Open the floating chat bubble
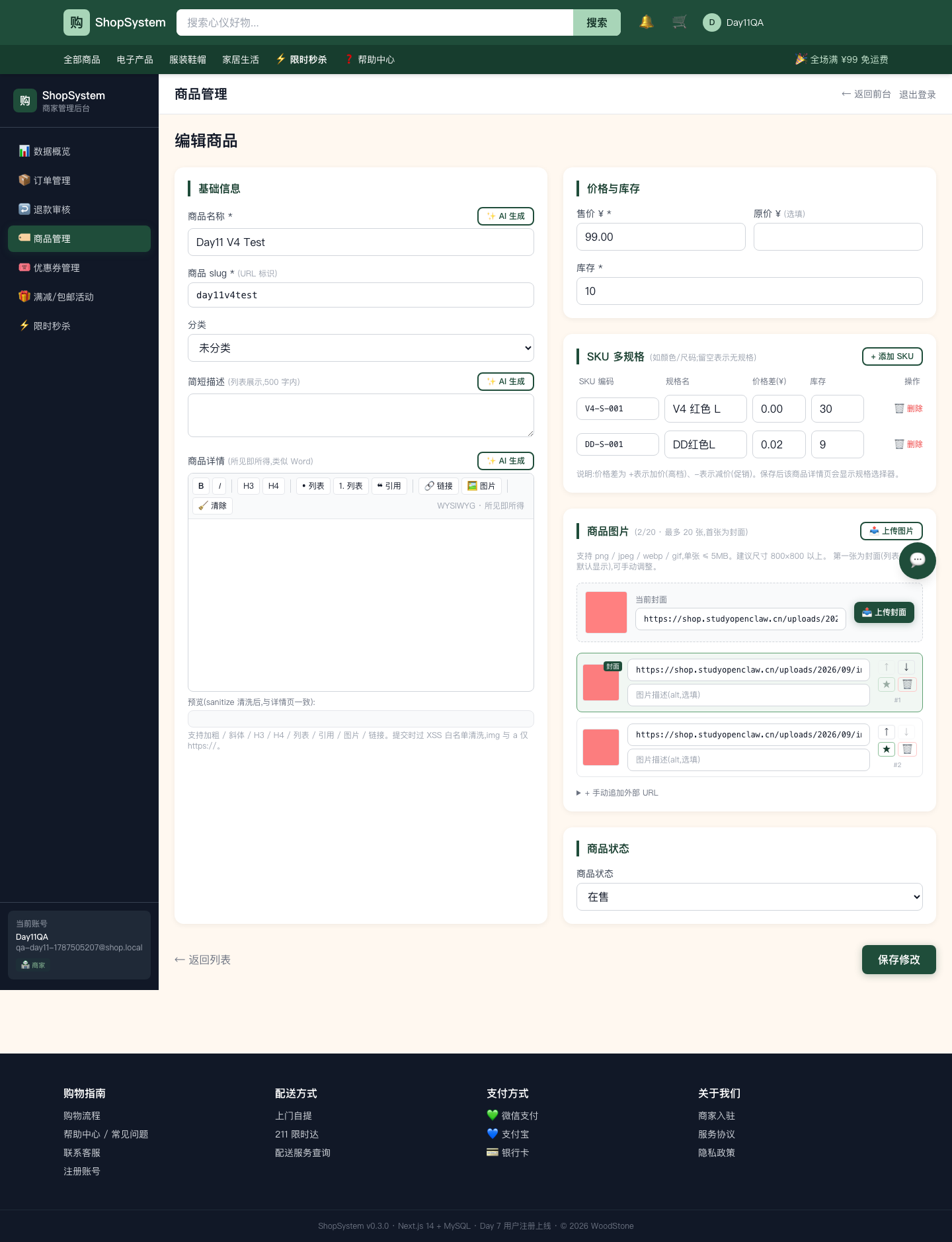This screenshot has width=952, height=1242. tap(917, 560)
